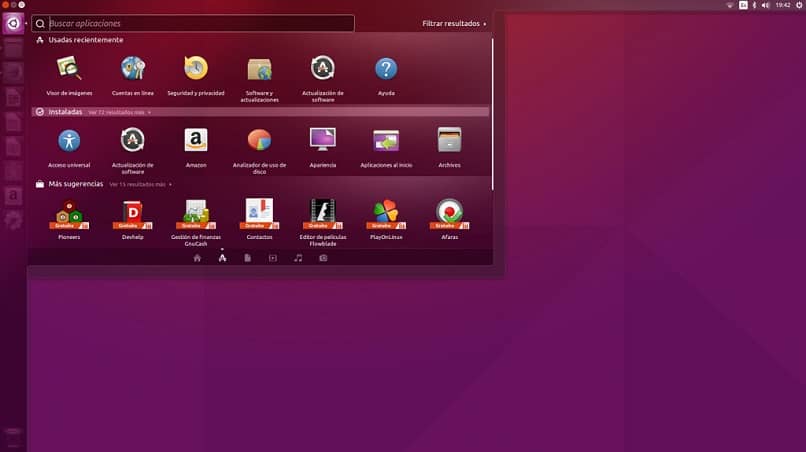Select Gestión de finanzas GnuCash suggestion
This screenshot has height=452, width=806.
pyautogui.click(x=196, y=223)
